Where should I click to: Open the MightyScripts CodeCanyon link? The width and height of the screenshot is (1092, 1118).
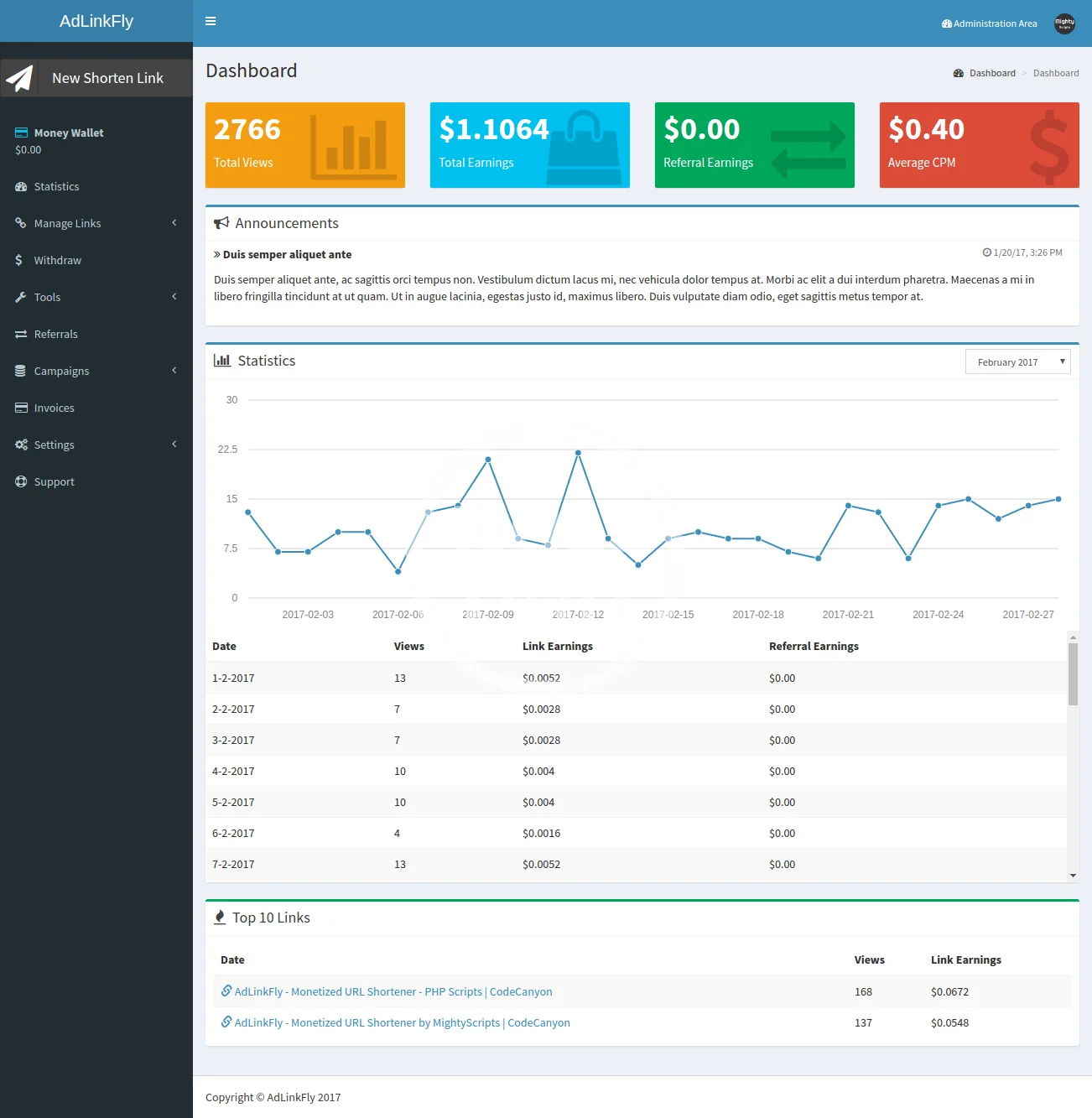coord(402,1022)
